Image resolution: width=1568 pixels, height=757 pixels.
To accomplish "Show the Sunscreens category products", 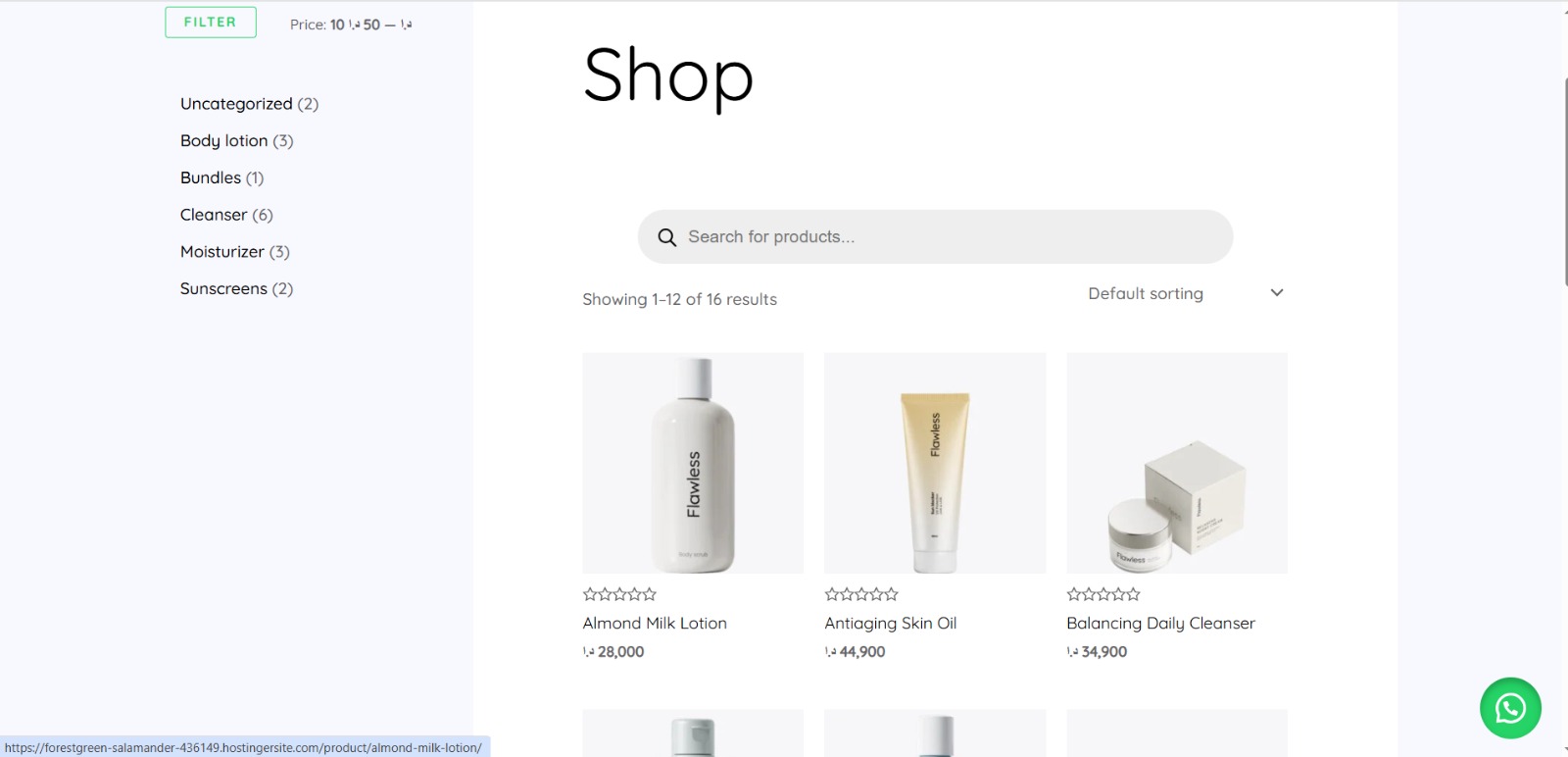I will coord(223,288).
